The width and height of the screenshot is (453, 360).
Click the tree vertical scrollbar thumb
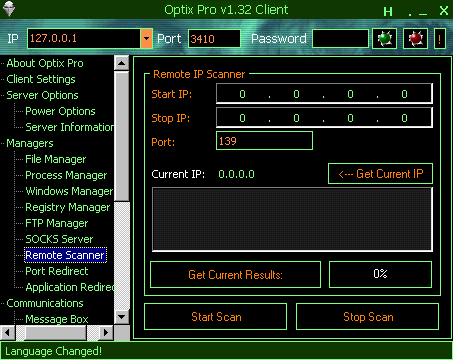pos(122,136)
